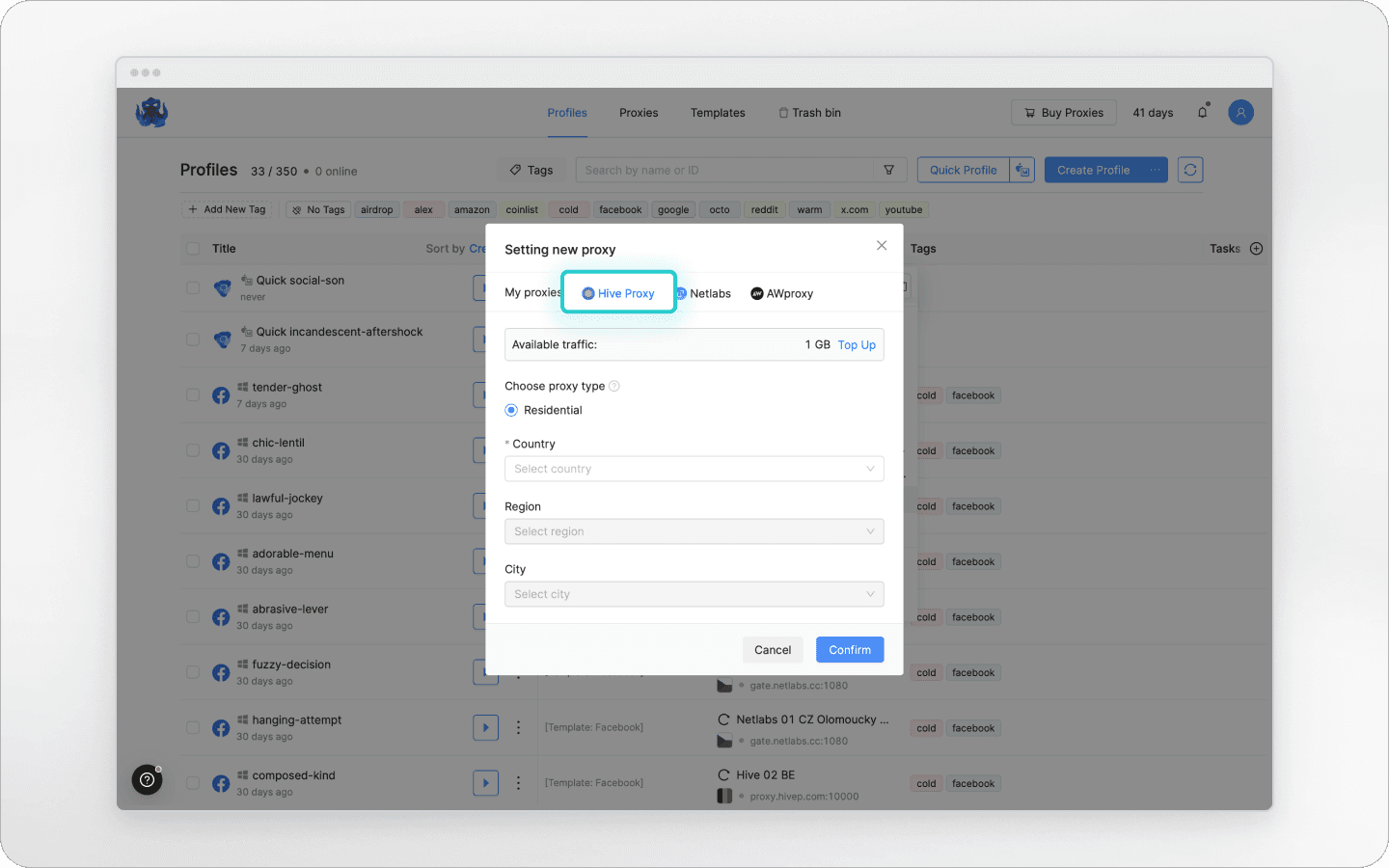Click the refresh icon beside Netlabs 01 CZ
The height and width of the screenshot is (868, 1389).
[723, 719]
